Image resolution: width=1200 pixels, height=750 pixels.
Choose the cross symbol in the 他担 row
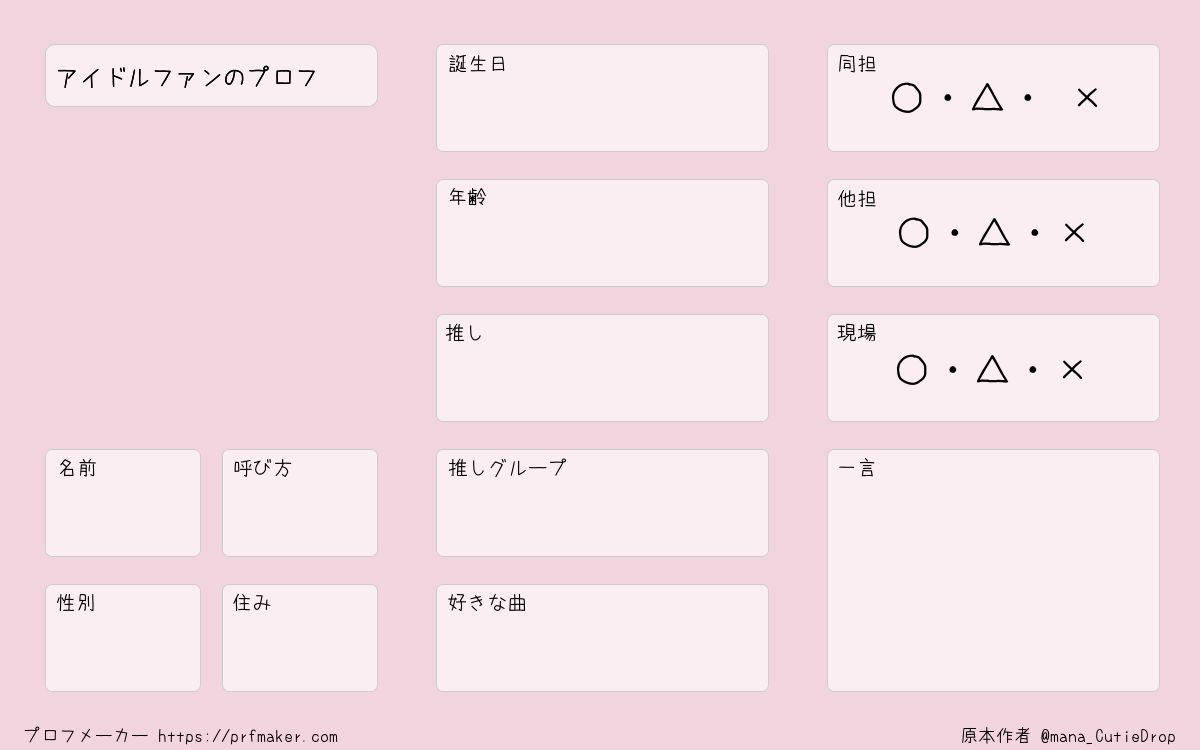pos(1074,233)
